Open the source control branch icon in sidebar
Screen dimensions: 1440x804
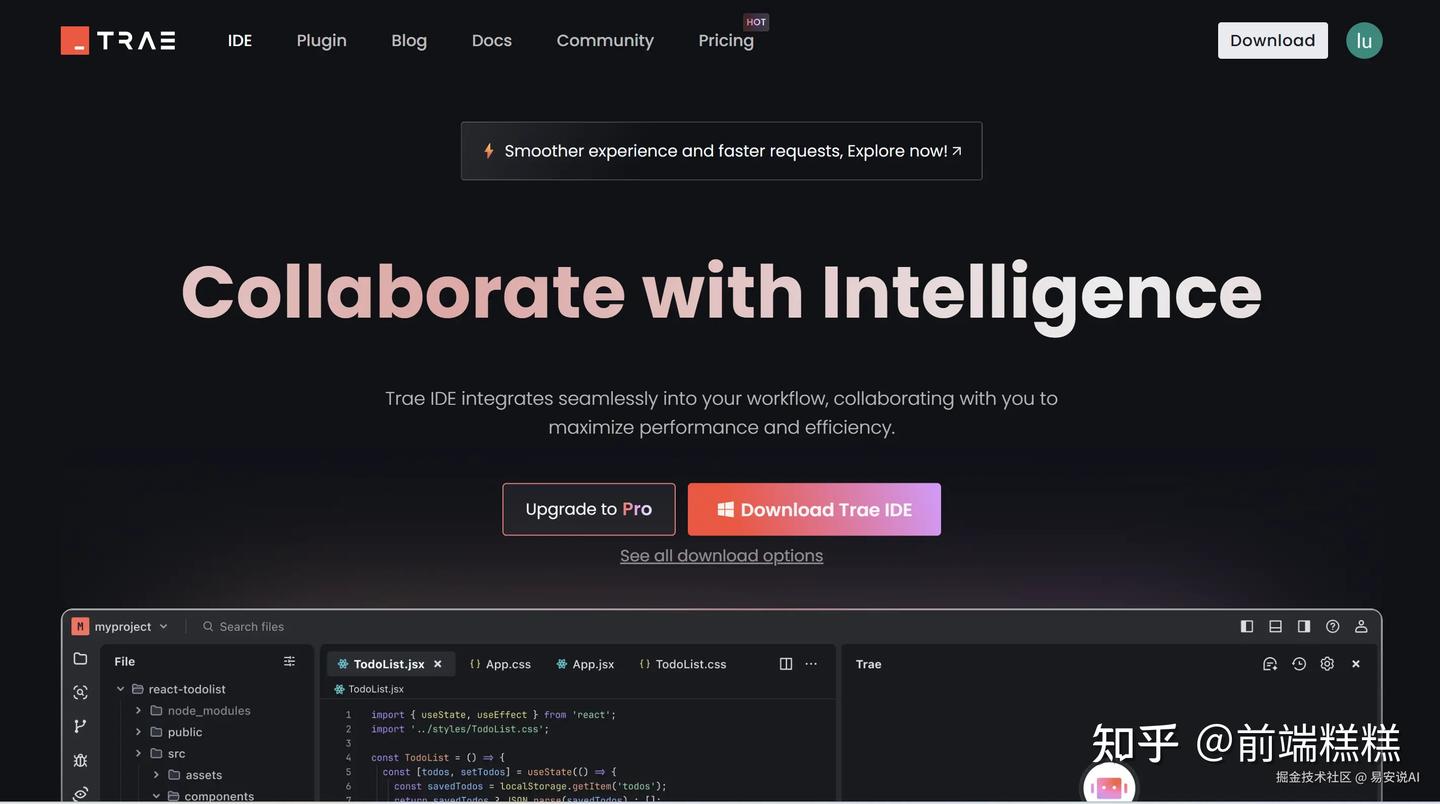point(80,726)
